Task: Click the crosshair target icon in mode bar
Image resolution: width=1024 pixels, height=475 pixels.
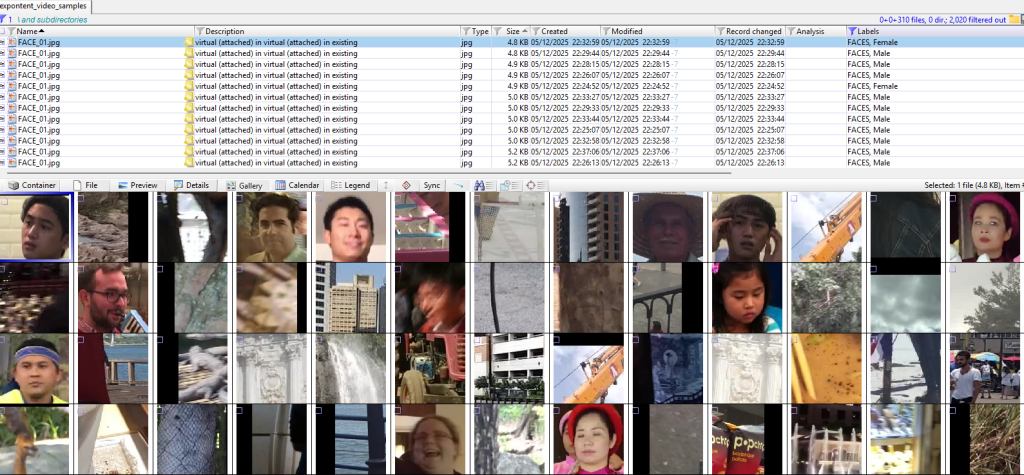Action: [531, 185]
